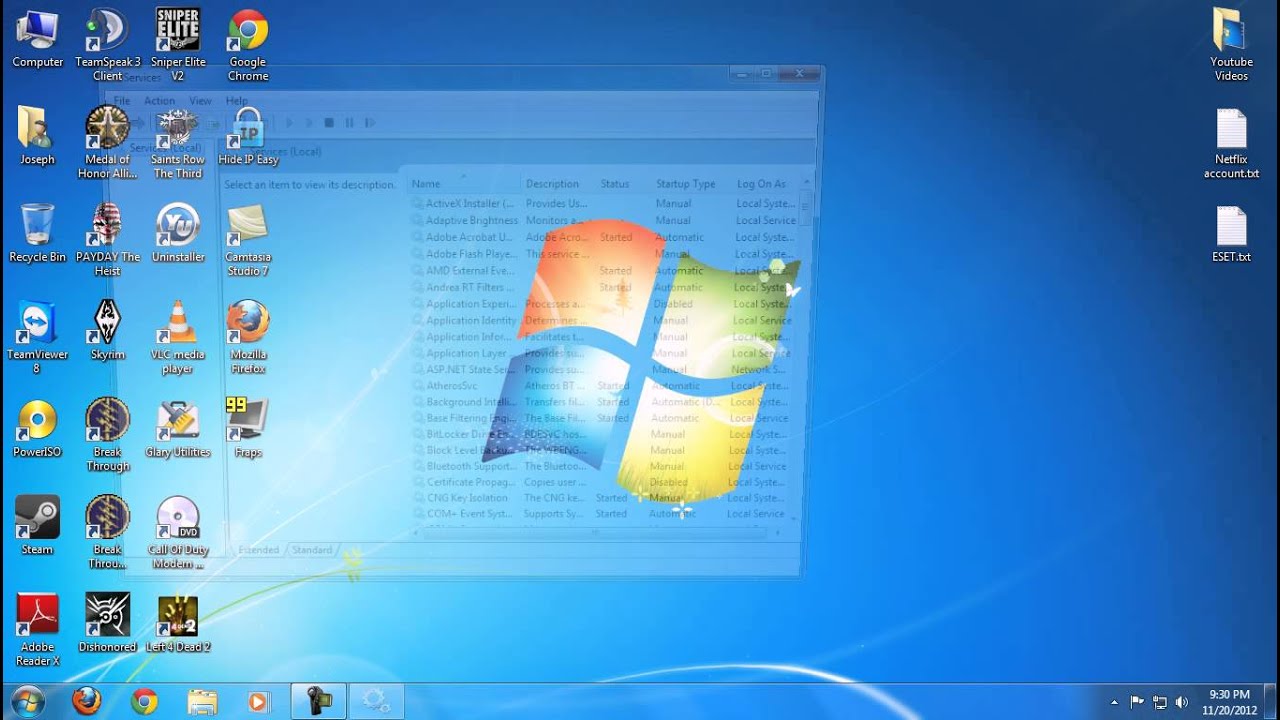Show hidden system tray icons
This screenshot has height=720, width=1280.
1115,702
